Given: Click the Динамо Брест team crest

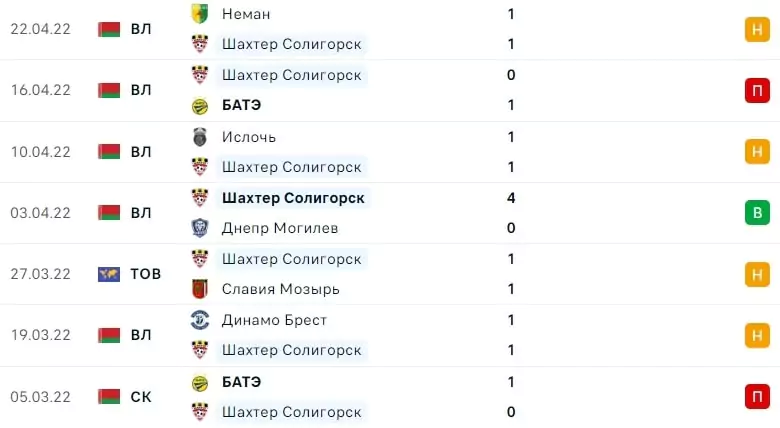Looking at the screenshot, I should (200, 320).
